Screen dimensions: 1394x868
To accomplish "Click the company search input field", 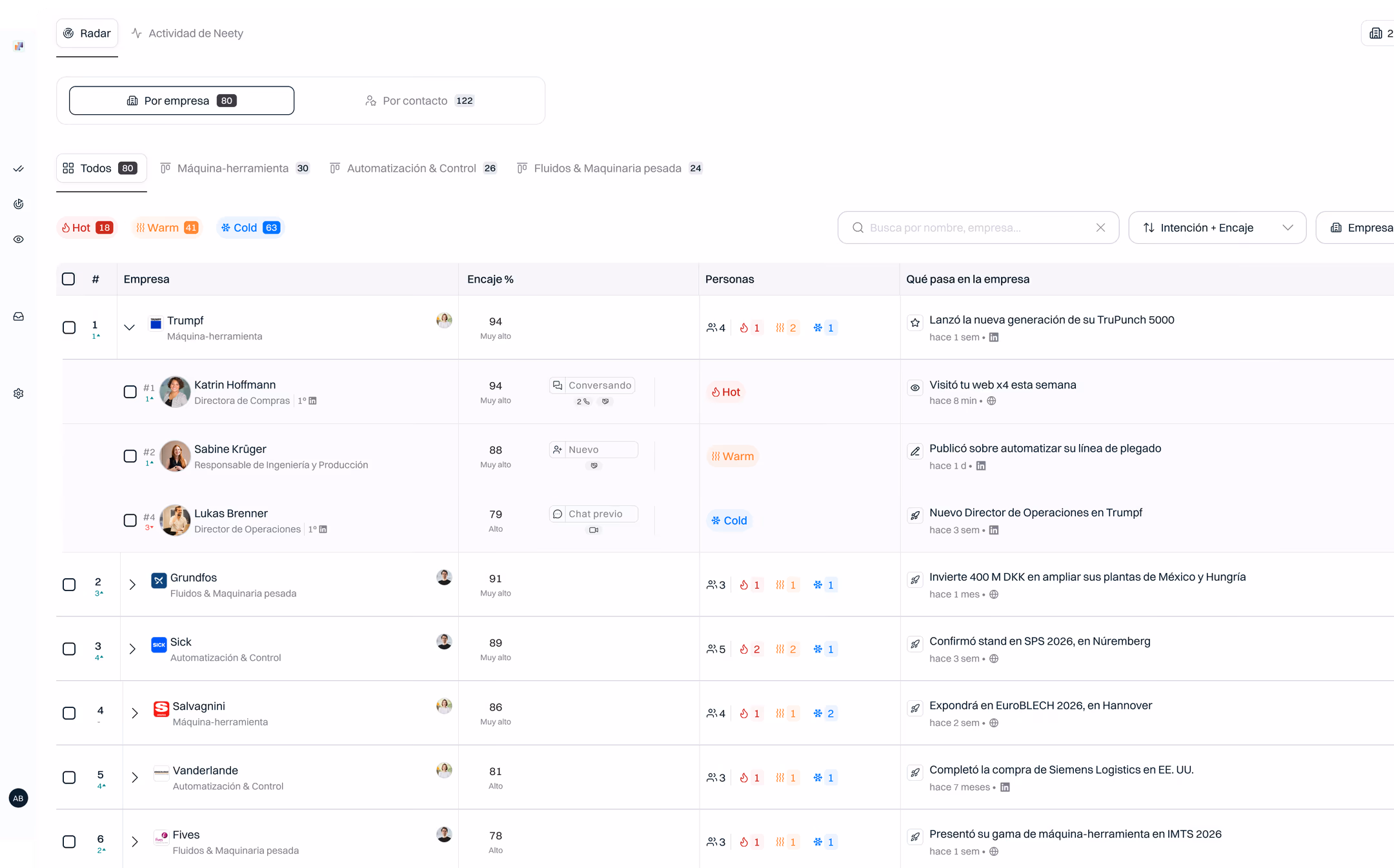I will point(978,228).
